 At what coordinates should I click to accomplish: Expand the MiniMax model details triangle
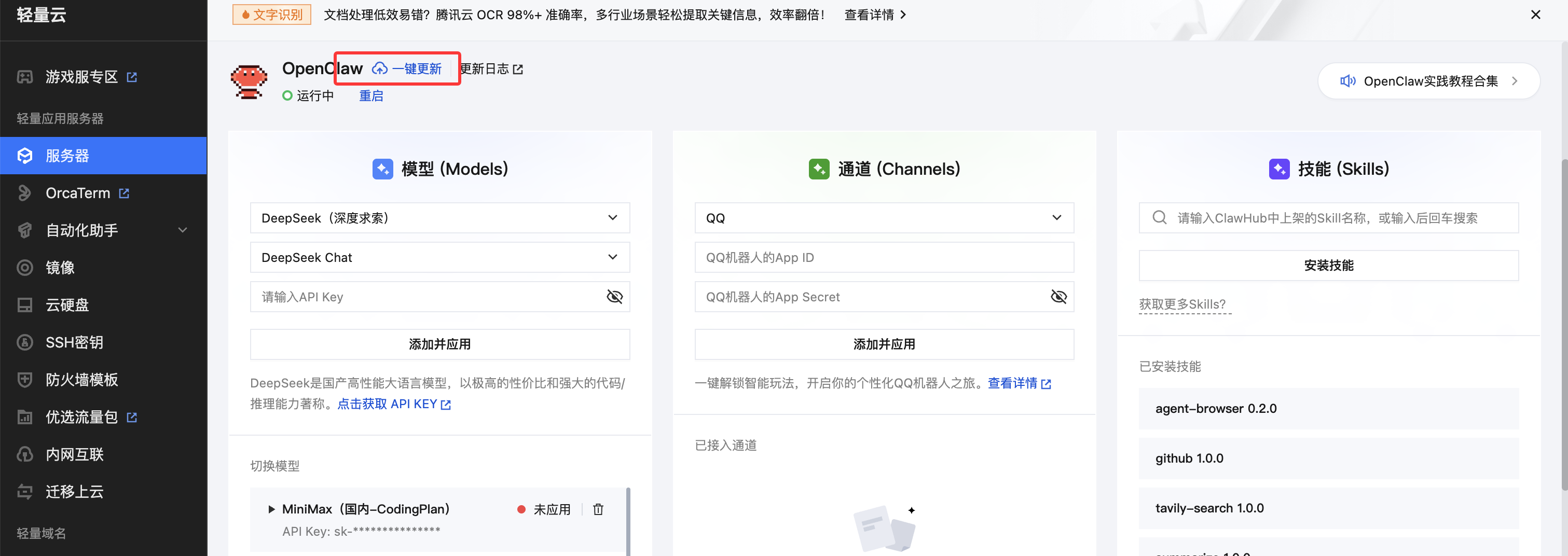[271, 509]
